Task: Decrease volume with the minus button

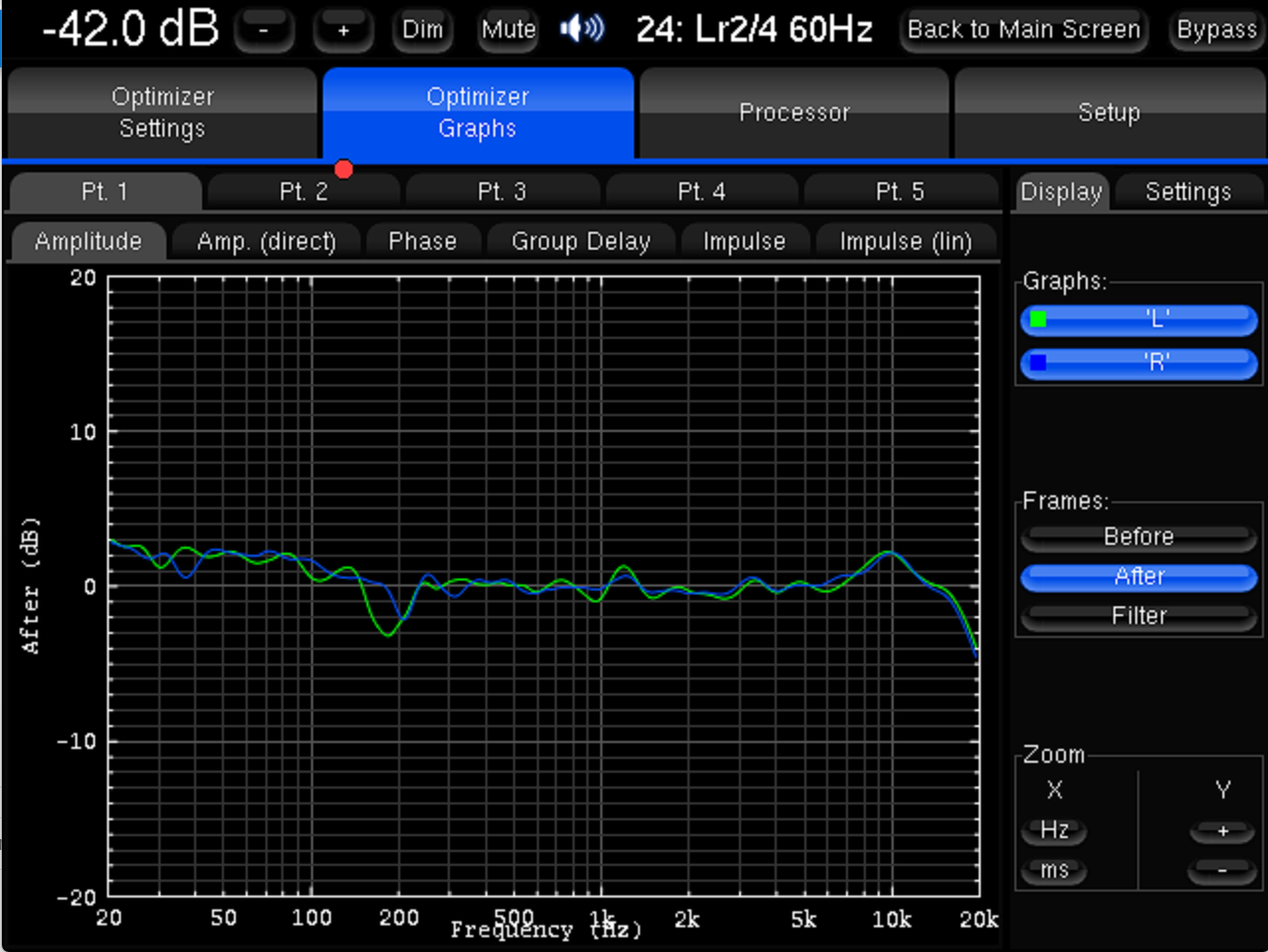Action: coord(264,31)
